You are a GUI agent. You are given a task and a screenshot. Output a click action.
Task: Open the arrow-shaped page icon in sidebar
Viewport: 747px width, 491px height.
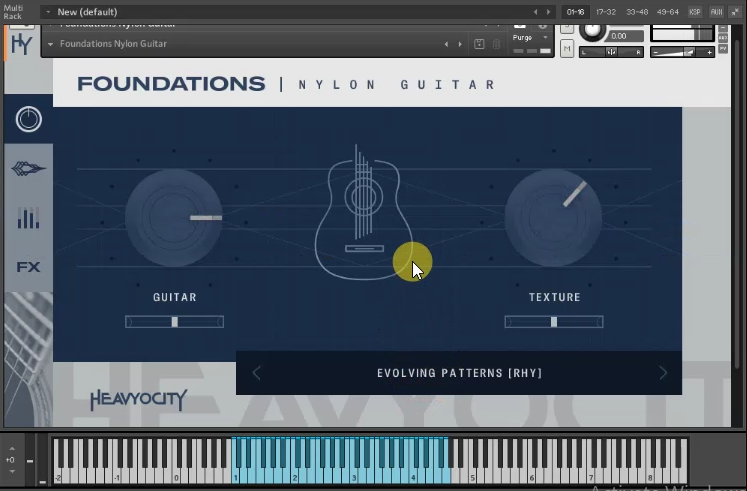(x=29, y=169)
